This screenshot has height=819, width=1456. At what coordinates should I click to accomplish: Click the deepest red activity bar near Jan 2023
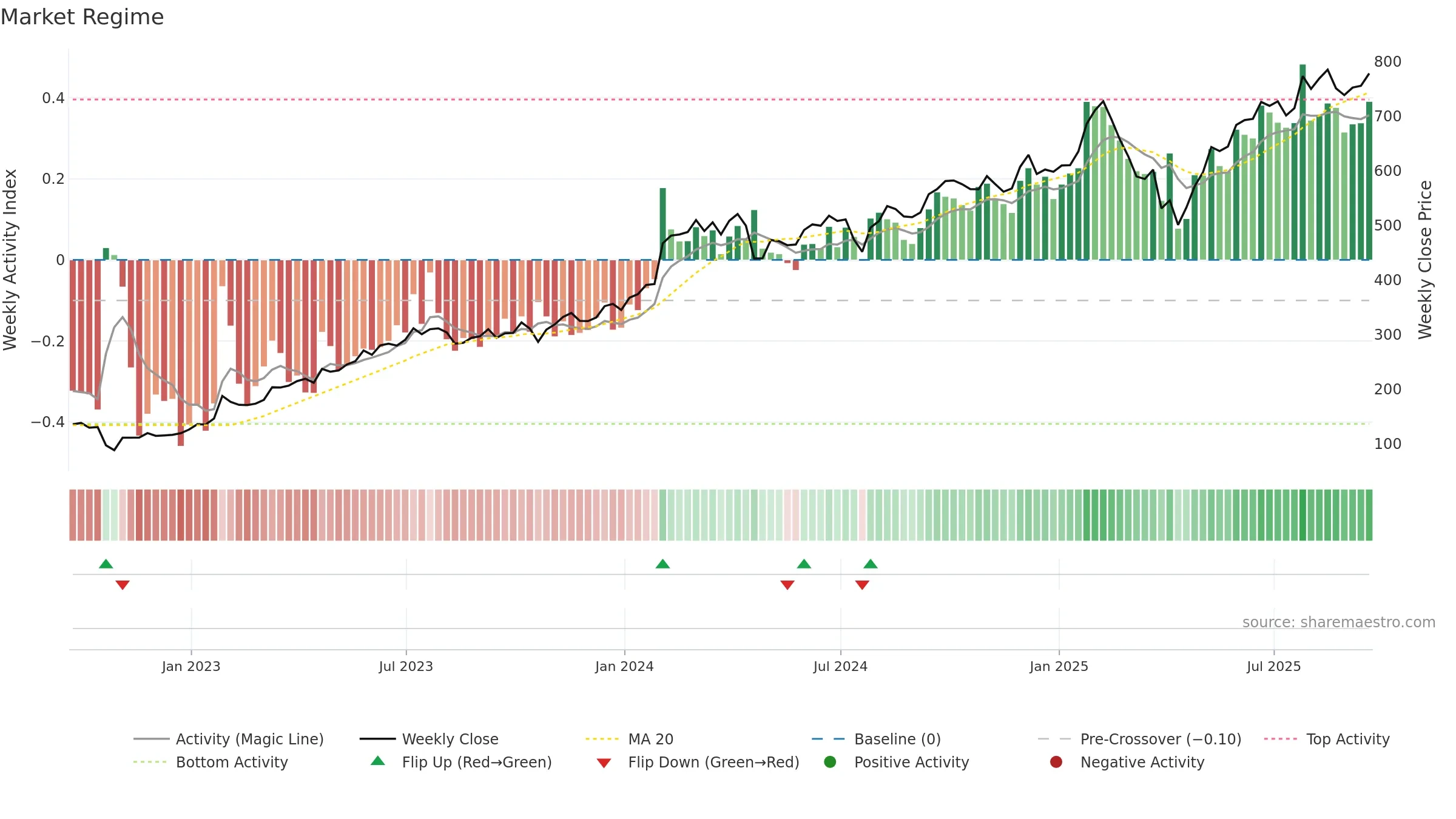(181, 353)
